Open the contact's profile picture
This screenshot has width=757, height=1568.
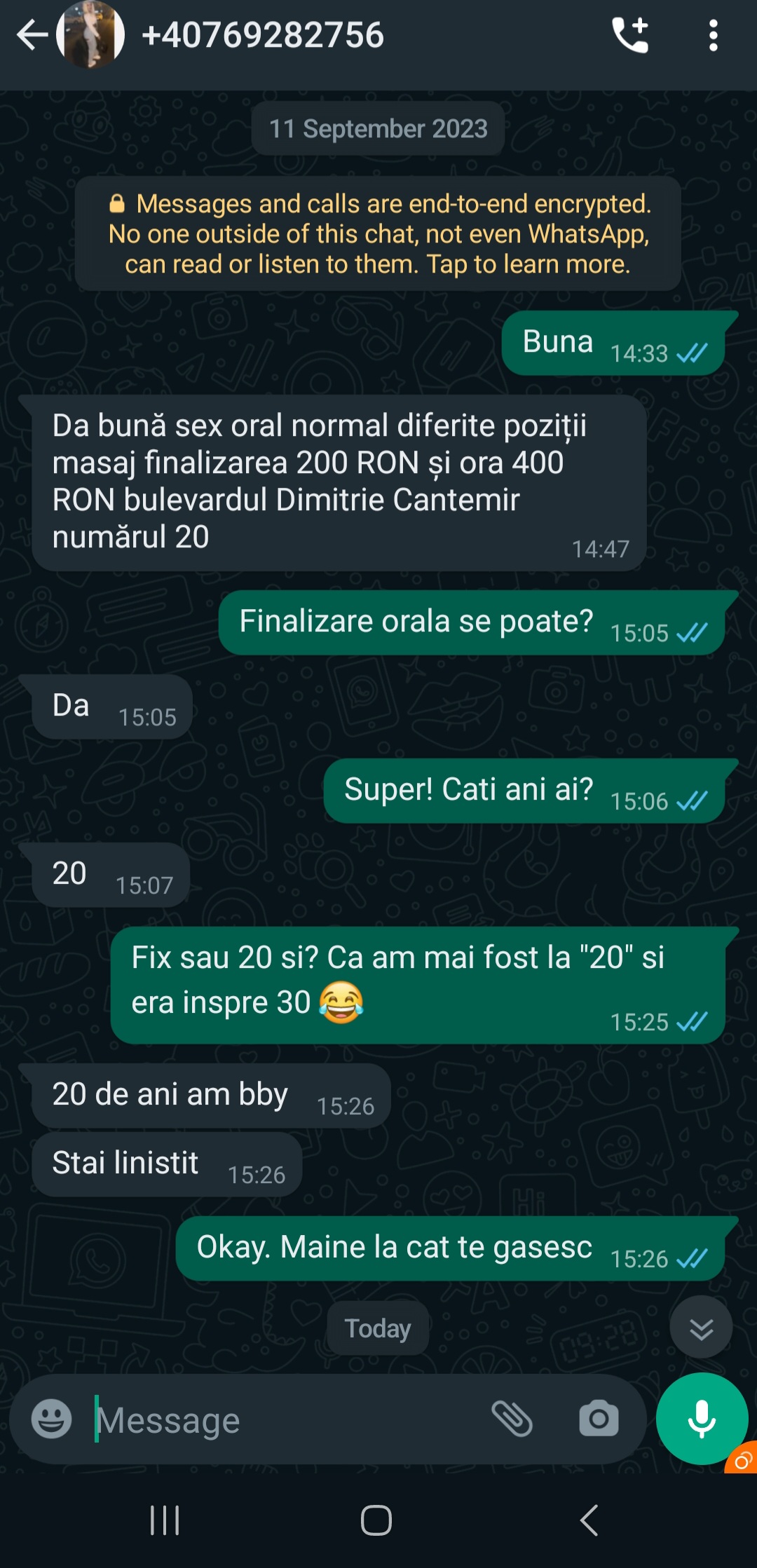coord(90,34)
